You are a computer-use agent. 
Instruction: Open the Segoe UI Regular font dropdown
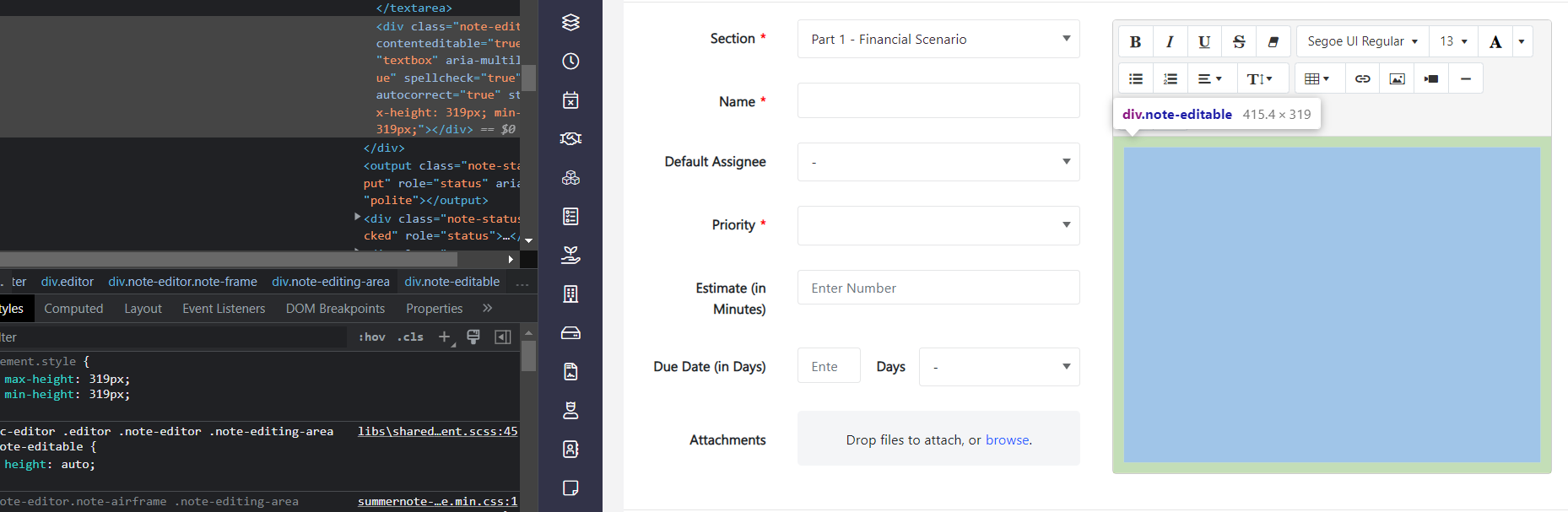[x=1361, y=40]
